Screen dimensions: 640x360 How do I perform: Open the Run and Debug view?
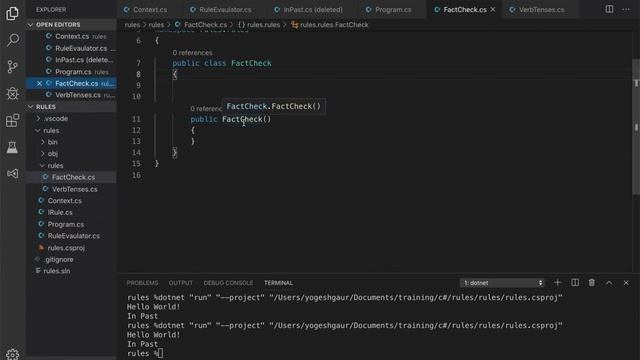[x=12, y=93]
